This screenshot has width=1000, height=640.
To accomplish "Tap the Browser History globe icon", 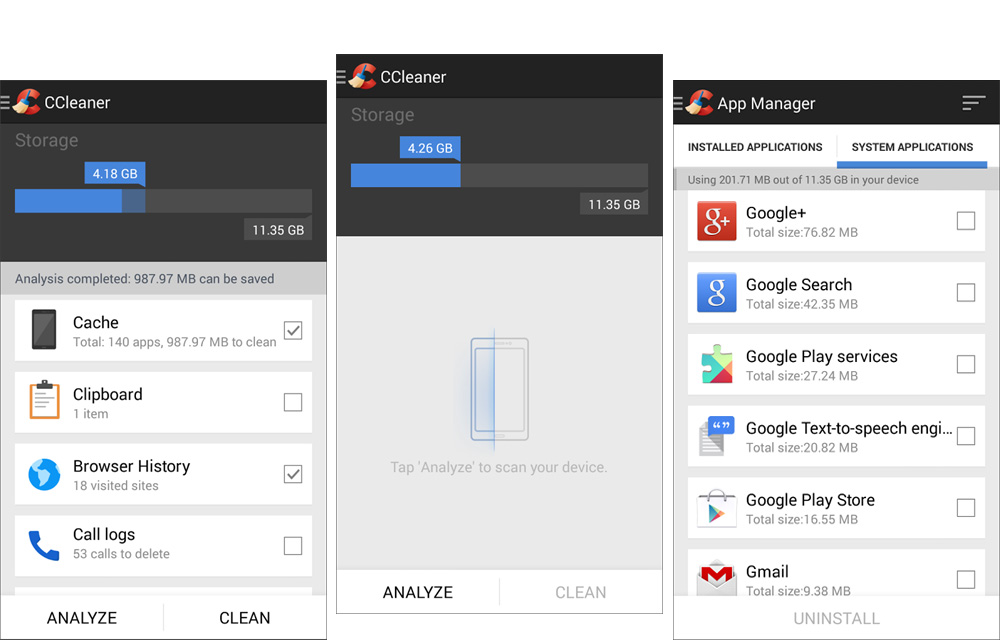I will pos(44,474).
